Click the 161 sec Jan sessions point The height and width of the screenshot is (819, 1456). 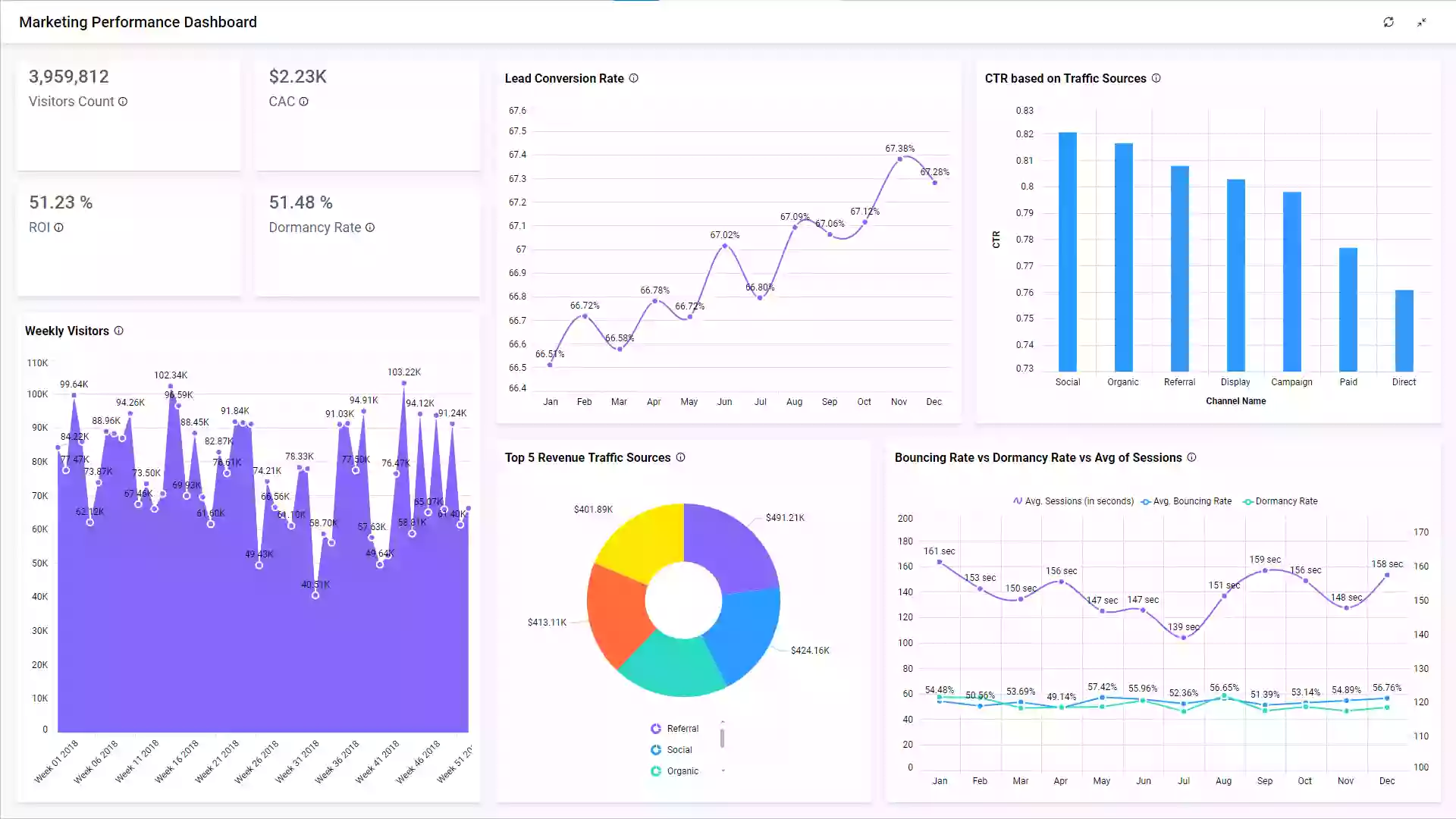point(940,562)
